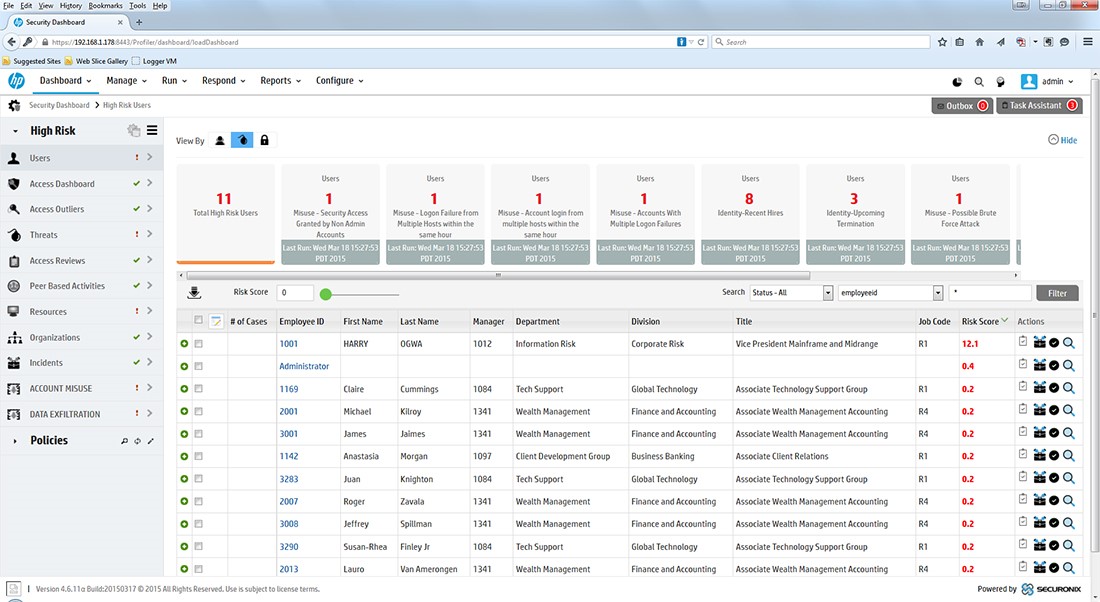Image resolution: width=1100 pixels, height=602 pixels.
Task: Click the green plus icon for employee 1169
Action: pos(184,389)
